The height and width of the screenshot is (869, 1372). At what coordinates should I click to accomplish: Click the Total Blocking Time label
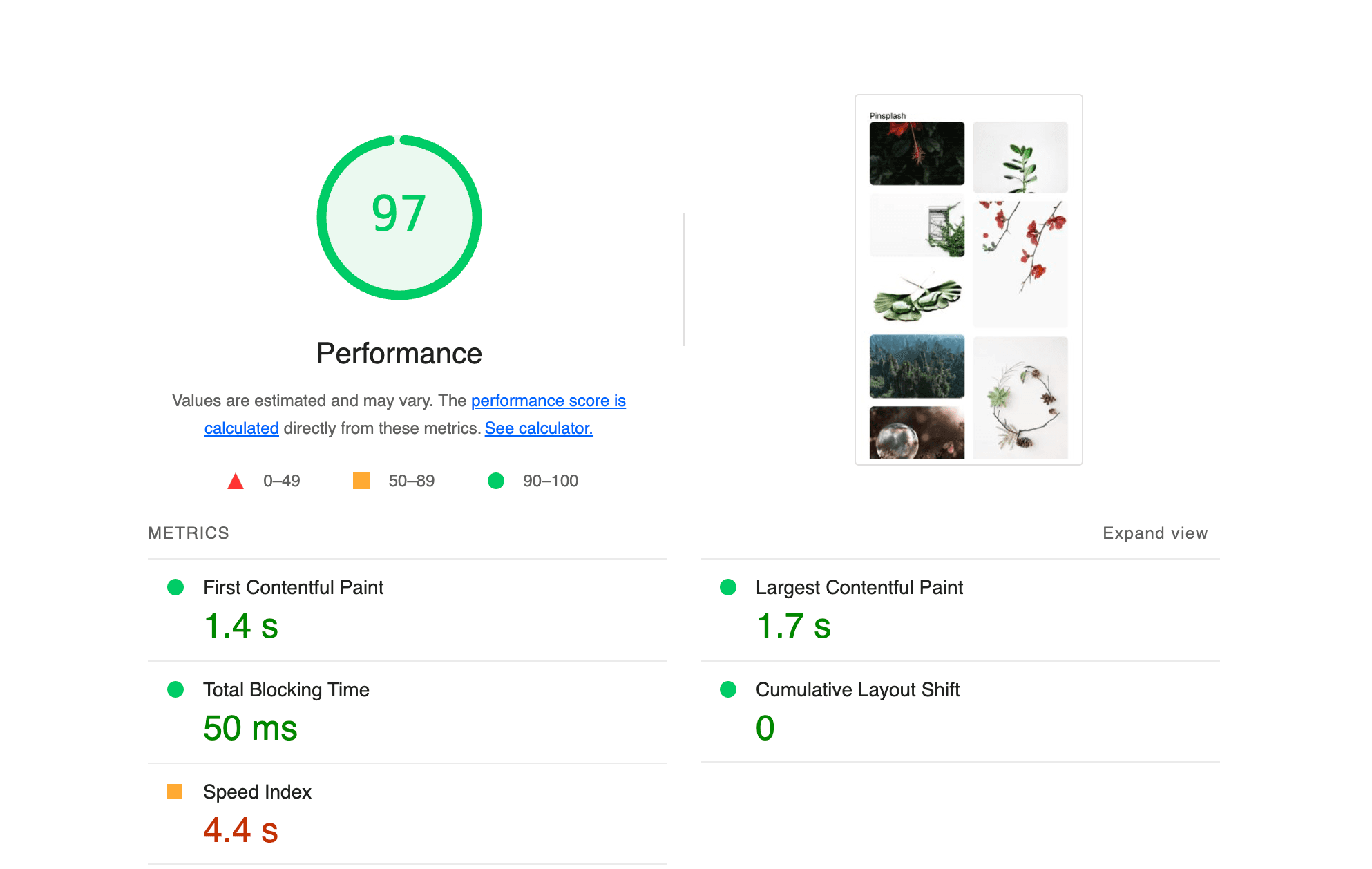point(286,689)
